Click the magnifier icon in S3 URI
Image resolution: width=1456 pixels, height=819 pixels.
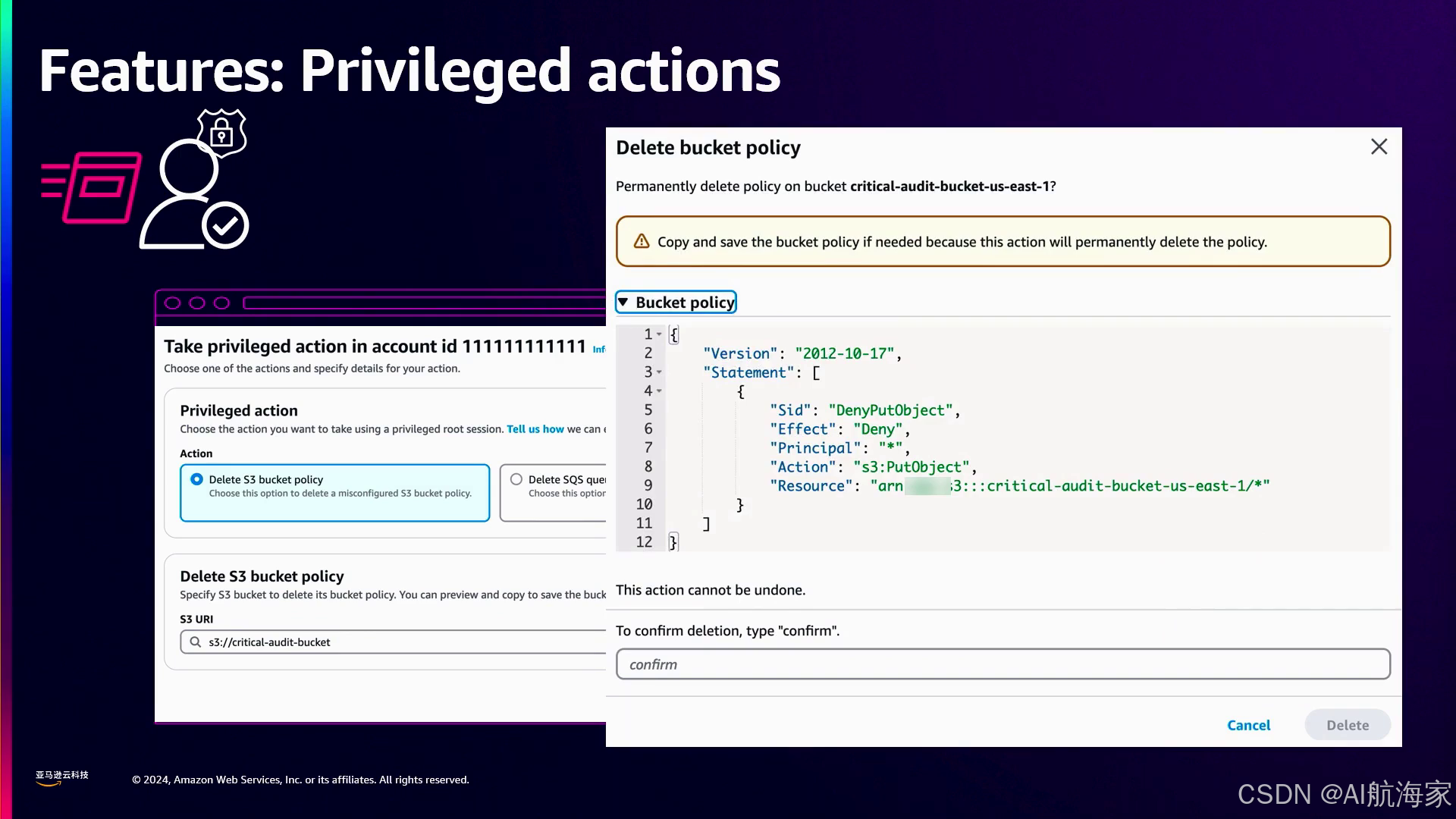pyautogui.click(x=196, y=642)
